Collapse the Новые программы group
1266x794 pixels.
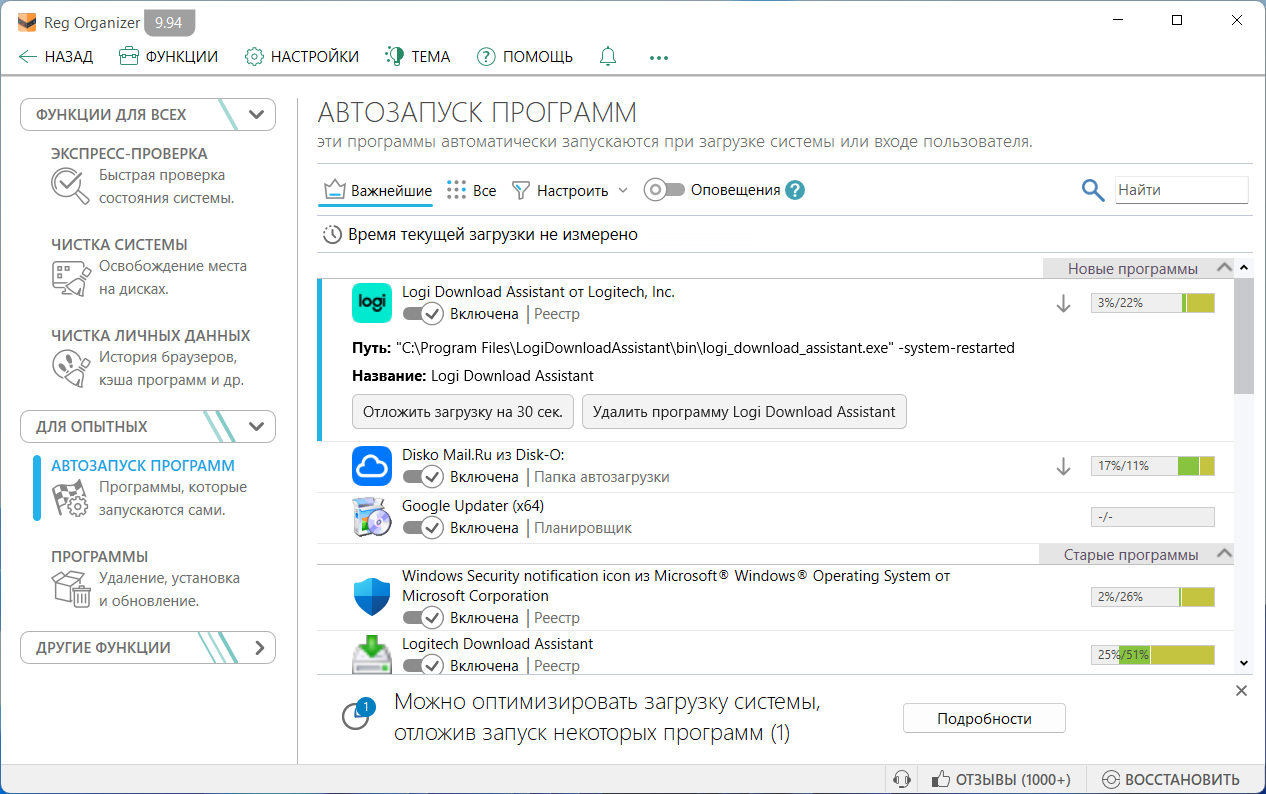click(1138, 268)
